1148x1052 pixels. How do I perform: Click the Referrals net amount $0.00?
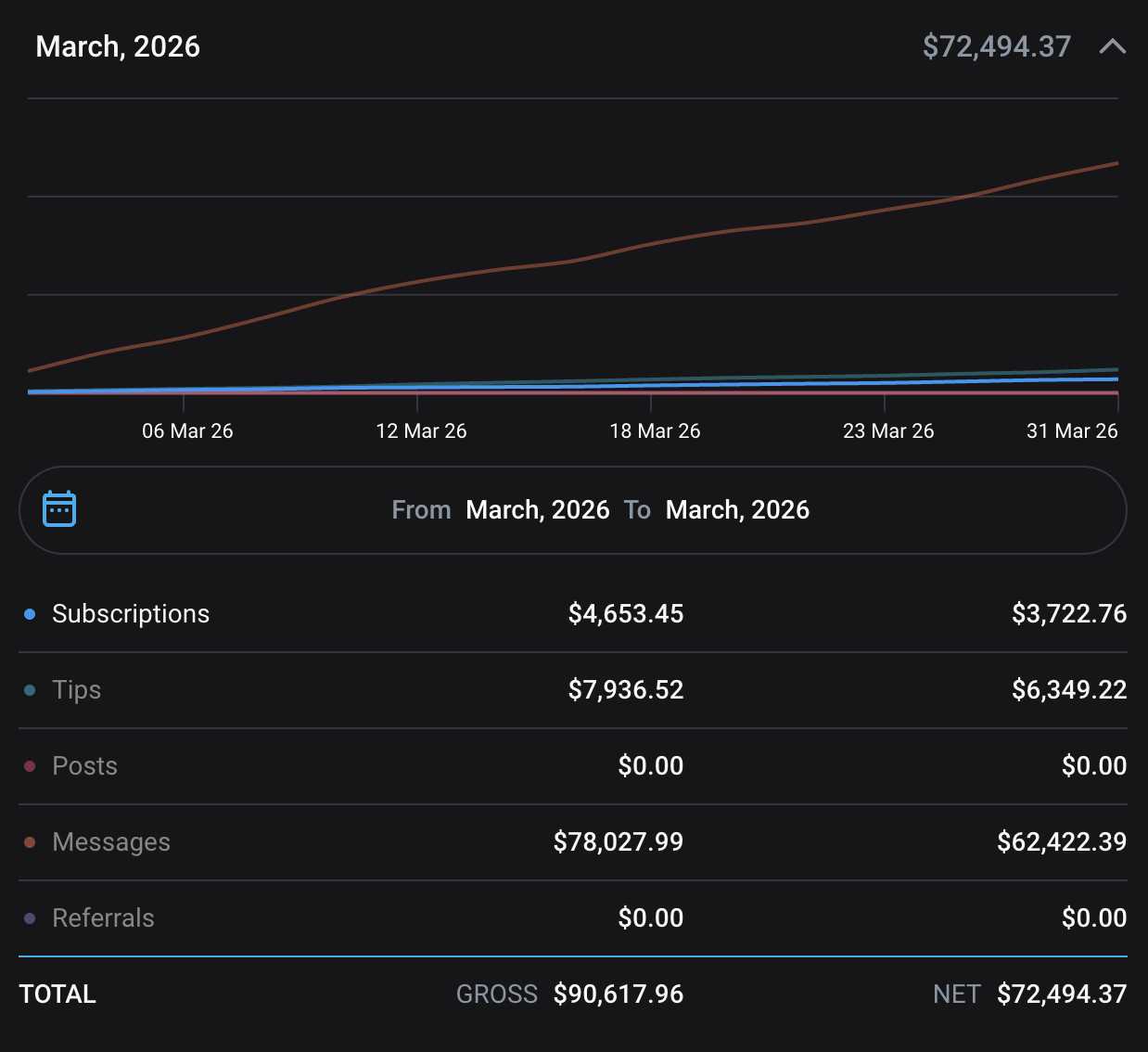1094,918
